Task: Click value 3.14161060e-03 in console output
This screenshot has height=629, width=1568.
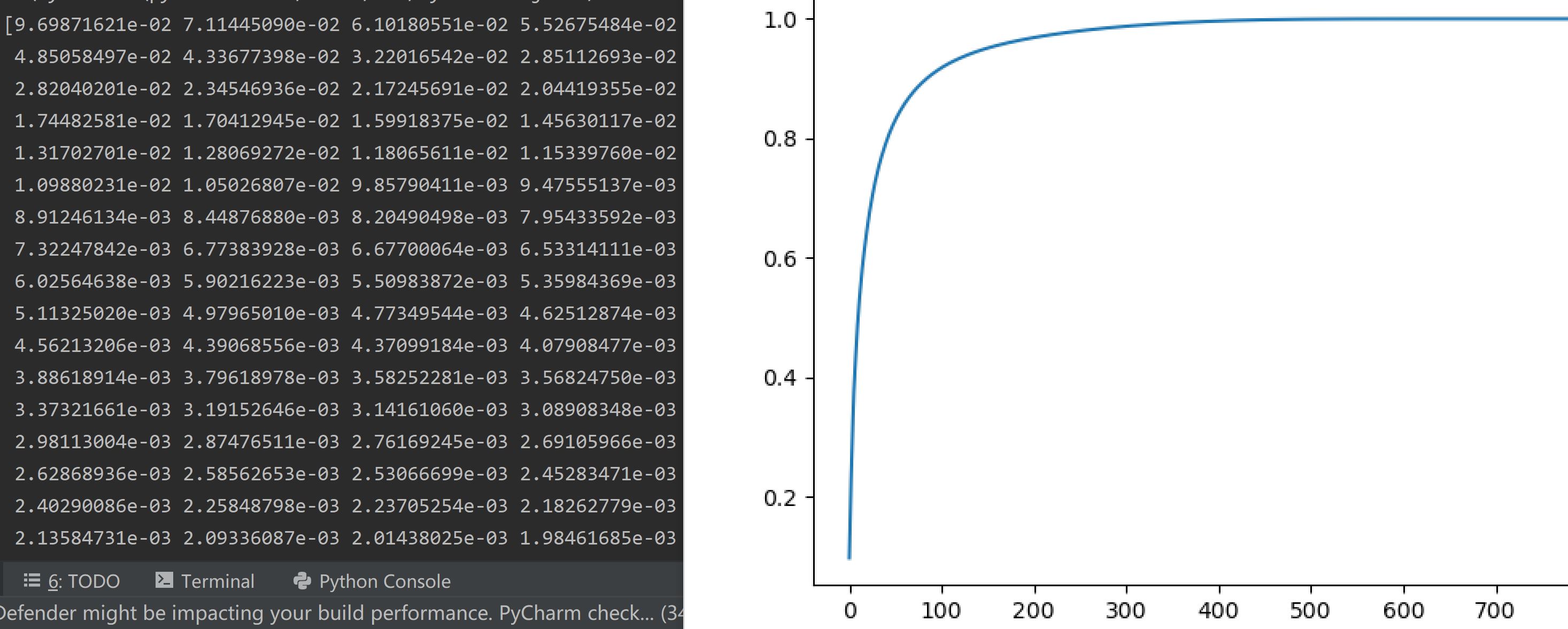Action: (x=430, y=410)
